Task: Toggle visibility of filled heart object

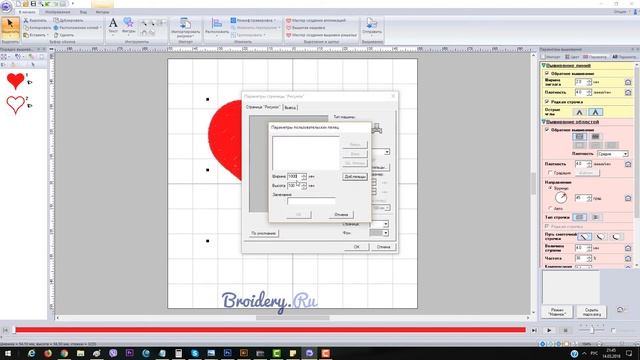Action: coord(29,82)
